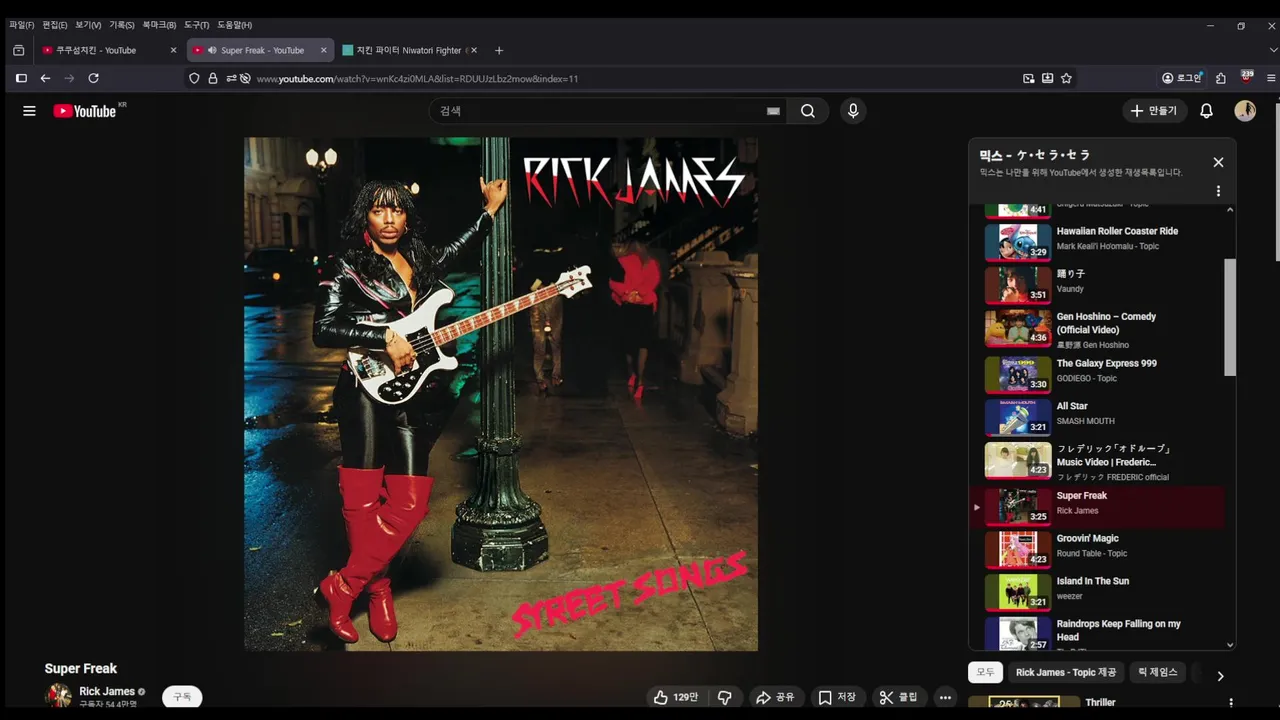Open the 북마크(B) menu
Screen dimensions: 1280x720
pos(159,25)
